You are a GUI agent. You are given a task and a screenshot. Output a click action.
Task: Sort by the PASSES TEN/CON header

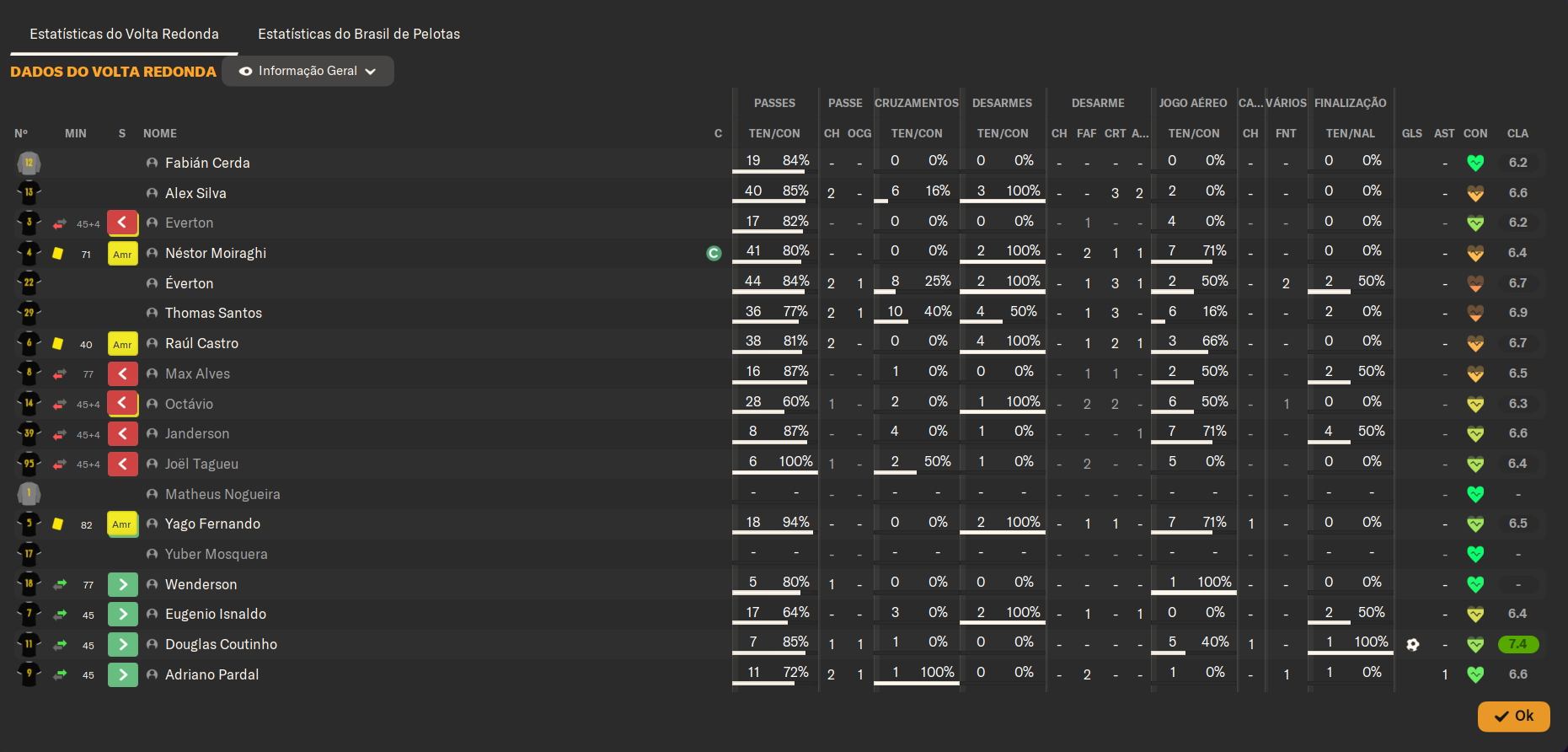coord(774,133)
